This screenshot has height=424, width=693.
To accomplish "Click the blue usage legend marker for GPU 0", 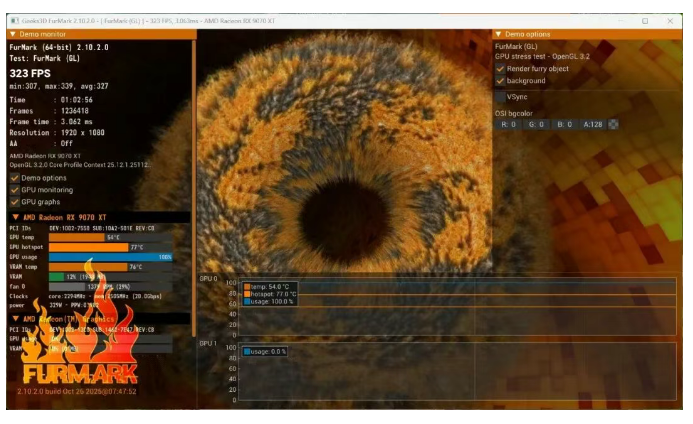I will (x=247, y=301).
